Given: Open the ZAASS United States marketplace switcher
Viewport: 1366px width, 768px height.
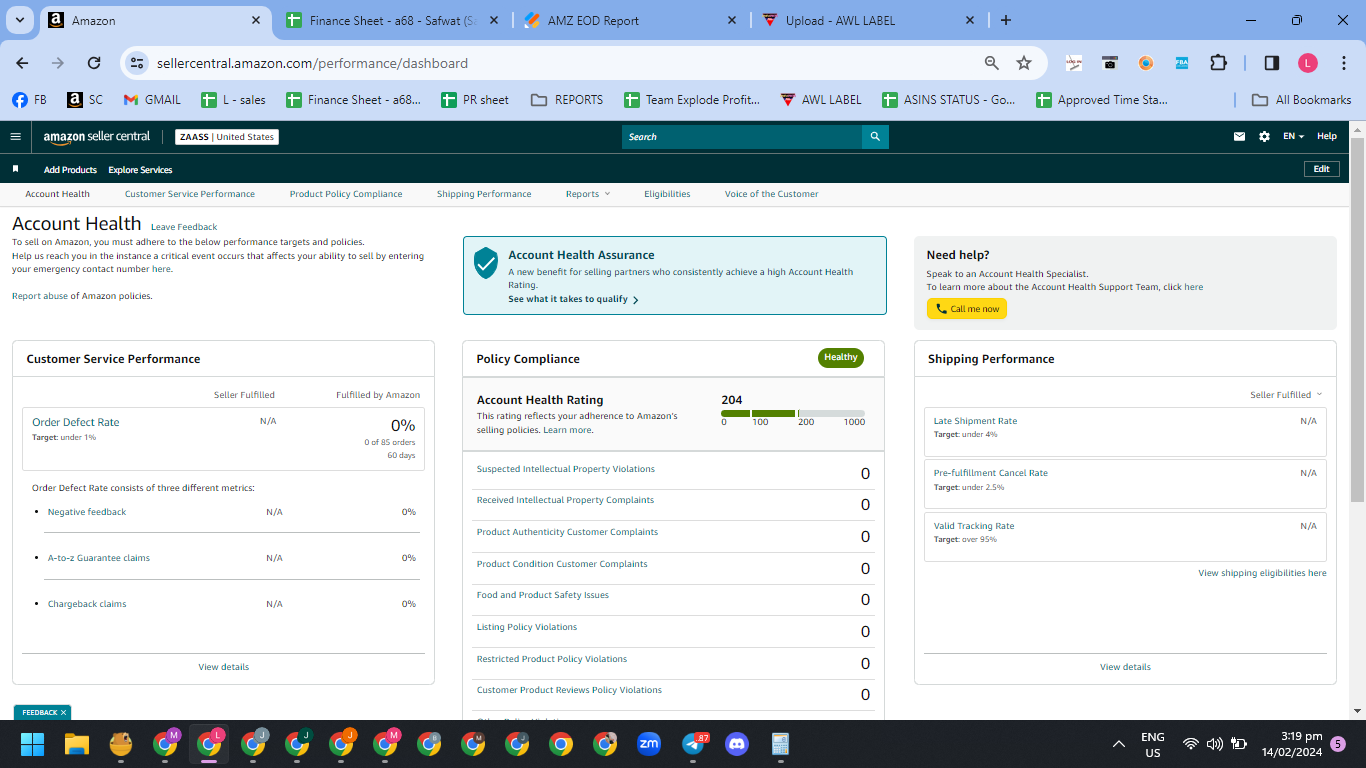Looking at the screenshot, I should [x=227, y=137].
